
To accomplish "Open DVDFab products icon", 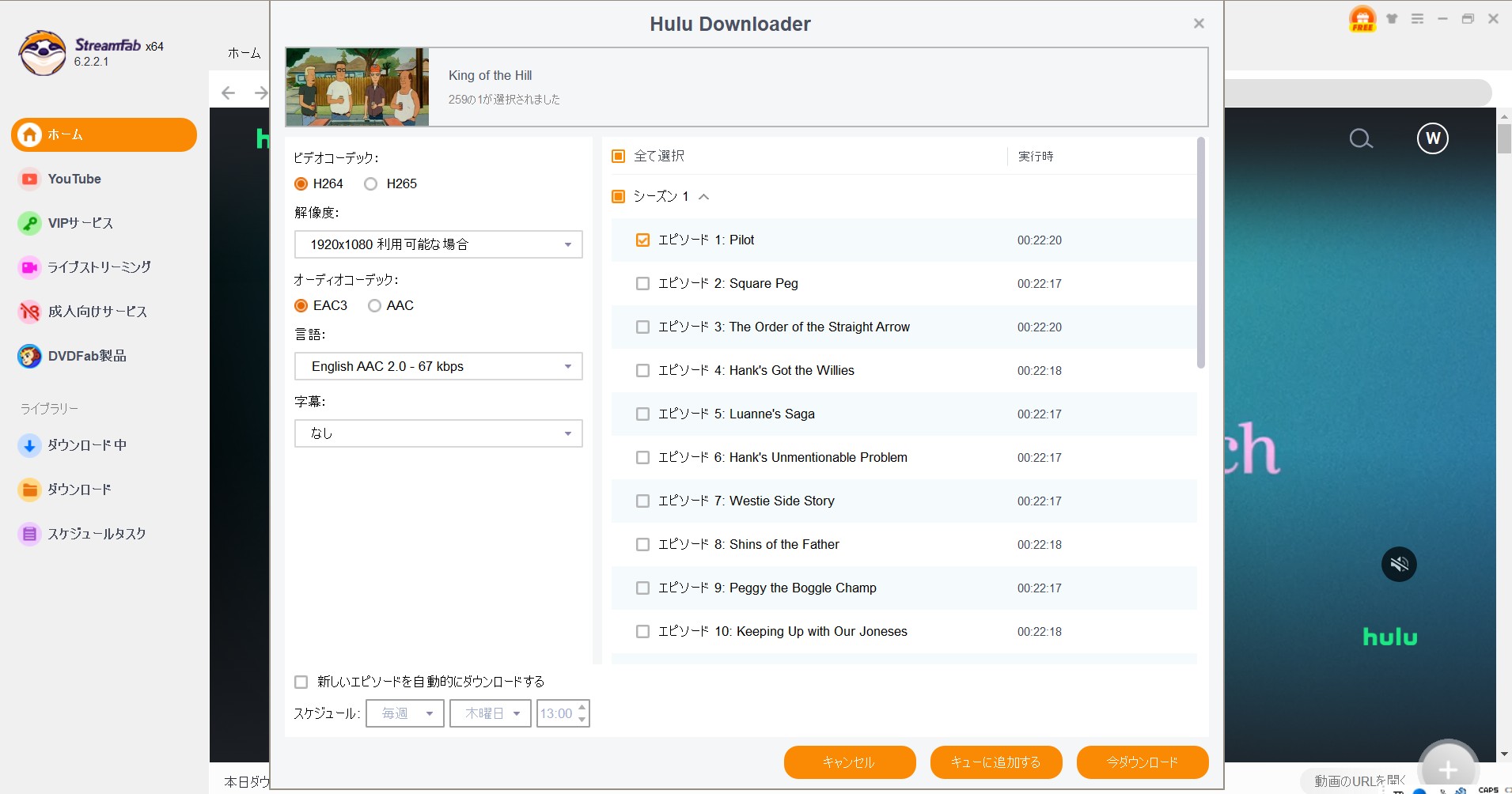I will point(29,356).
